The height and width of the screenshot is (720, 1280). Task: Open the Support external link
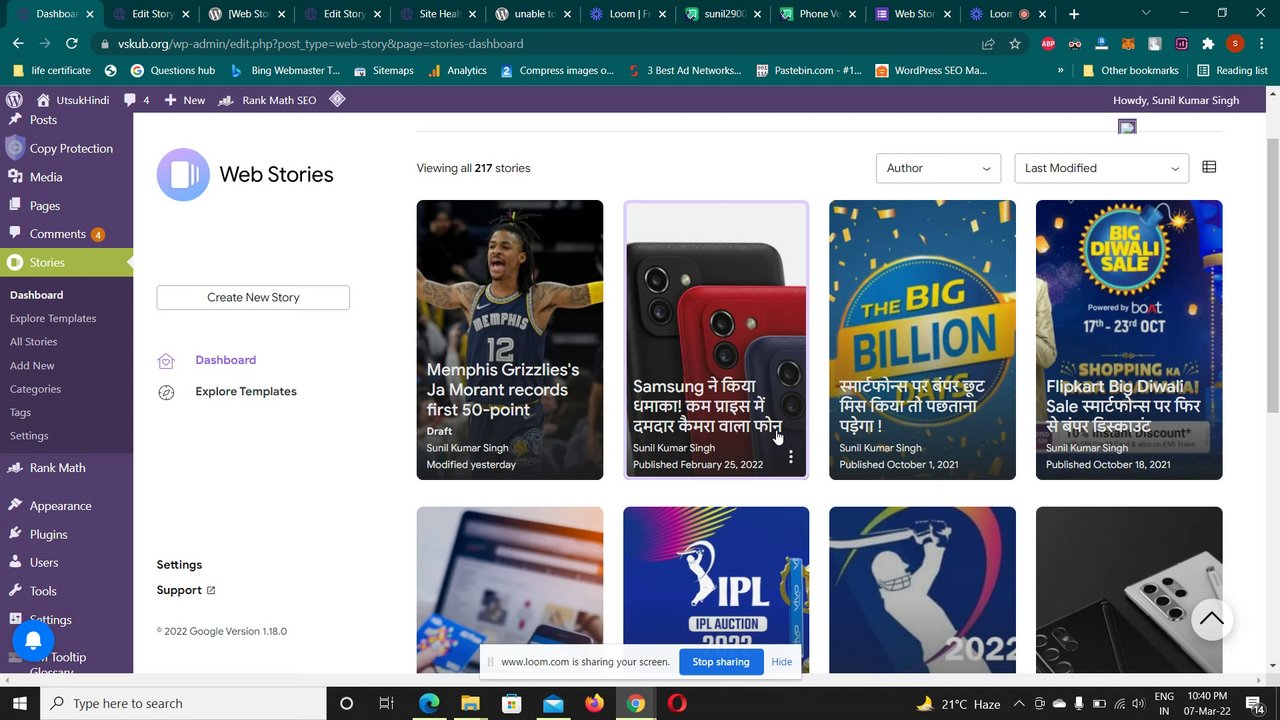point(186,590)
